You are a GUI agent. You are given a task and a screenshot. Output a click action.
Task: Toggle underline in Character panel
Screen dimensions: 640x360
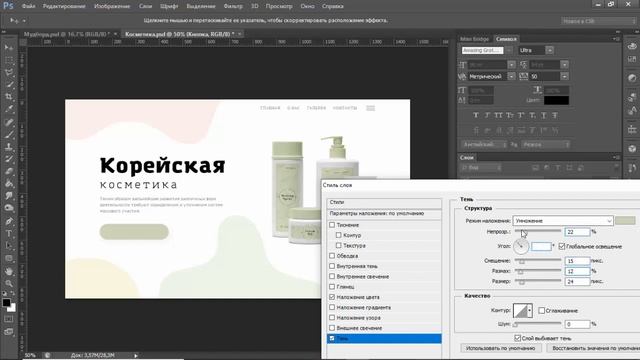544,116
